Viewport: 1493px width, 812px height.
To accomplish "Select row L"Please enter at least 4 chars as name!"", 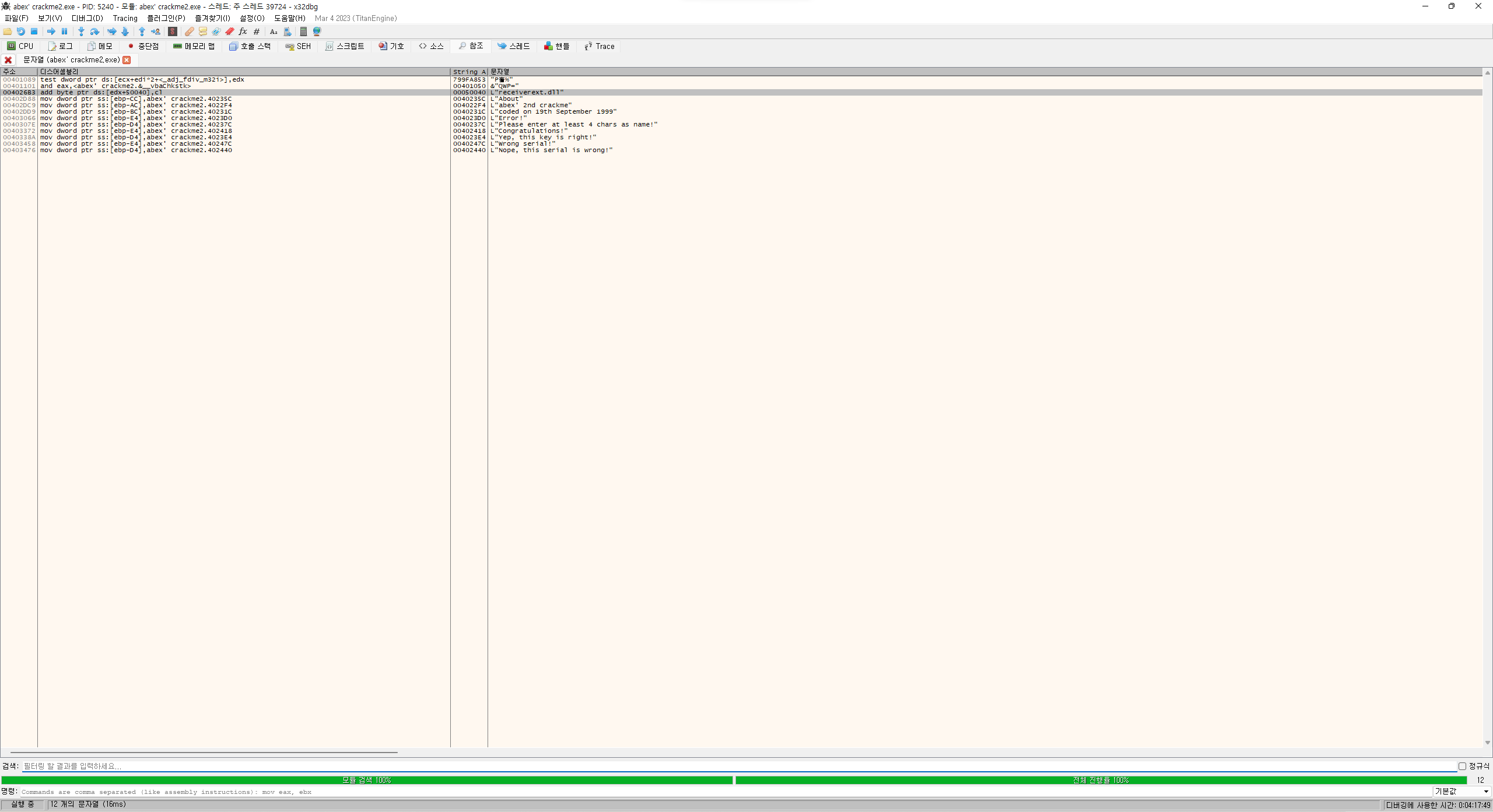I will click(741, 125).
